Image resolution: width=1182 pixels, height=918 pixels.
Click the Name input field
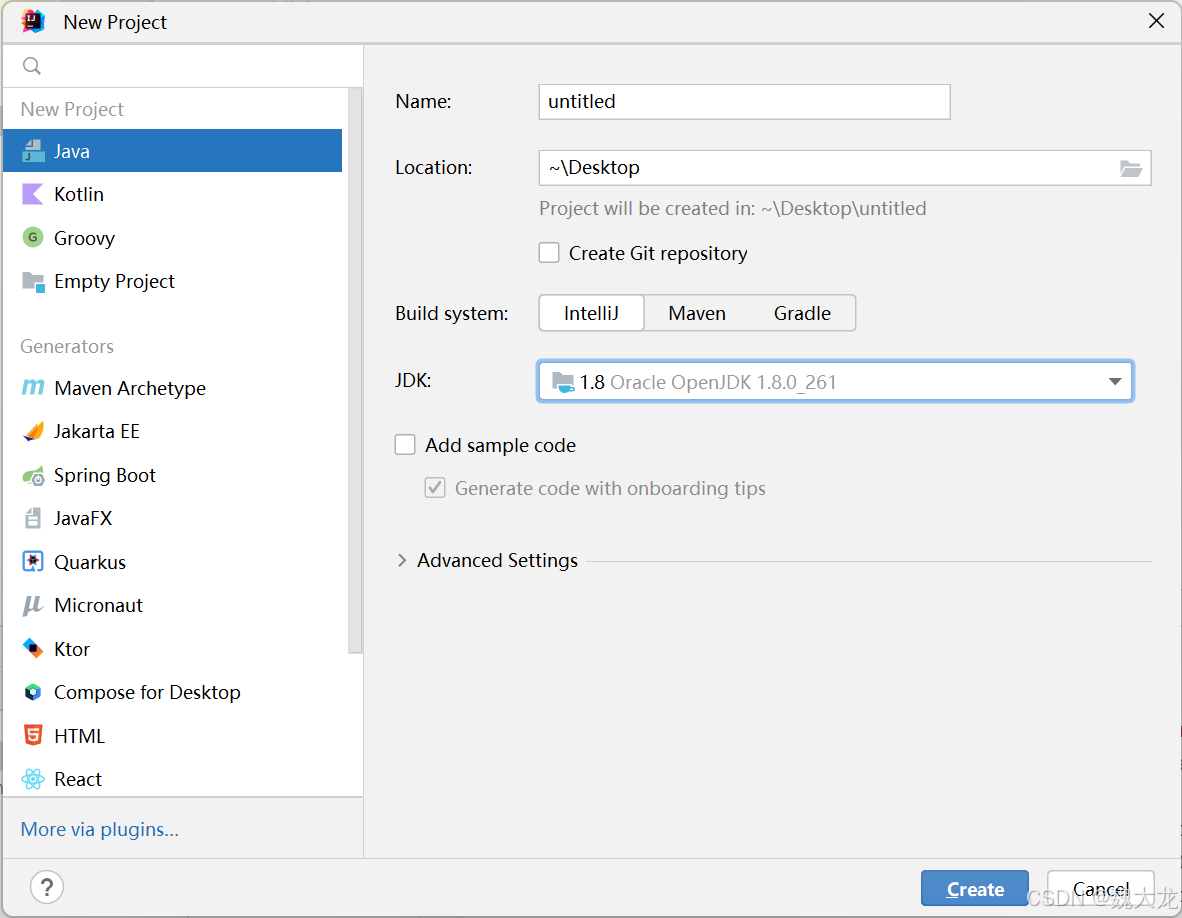pos(744,102)
